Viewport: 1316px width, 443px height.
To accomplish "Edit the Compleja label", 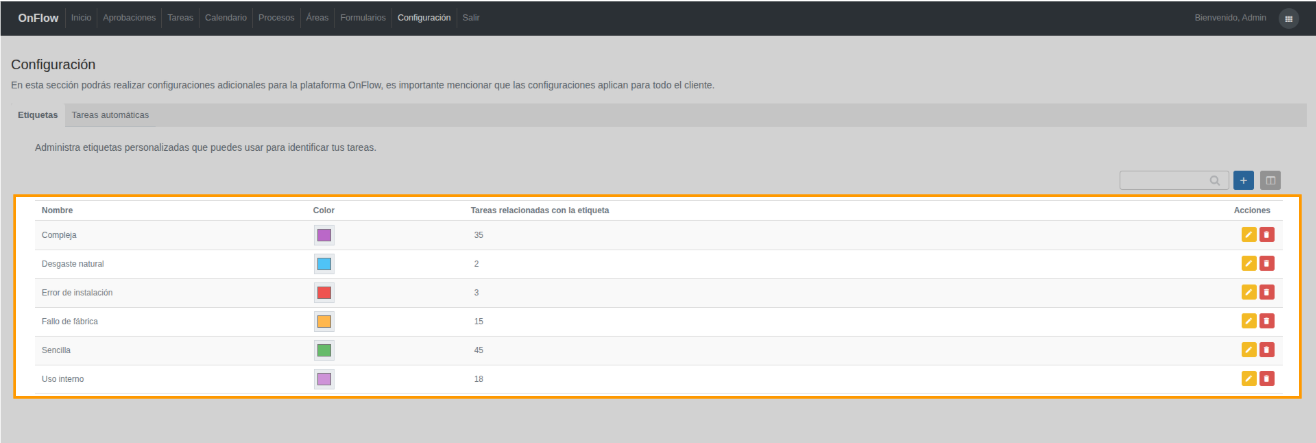I will (1248, 235).
